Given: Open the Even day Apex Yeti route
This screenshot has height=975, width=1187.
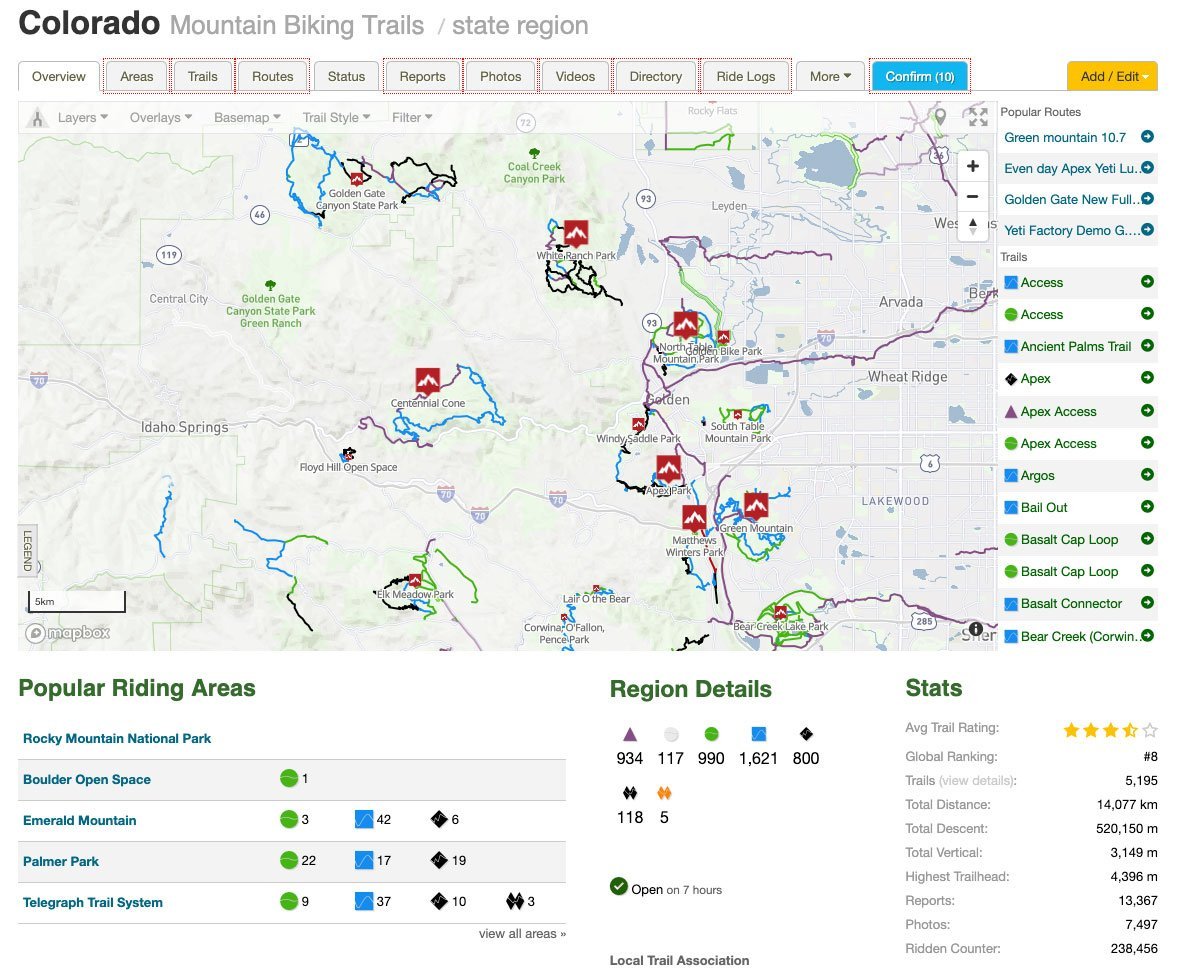Looking at the screenshot, I should click(1071, 168).
